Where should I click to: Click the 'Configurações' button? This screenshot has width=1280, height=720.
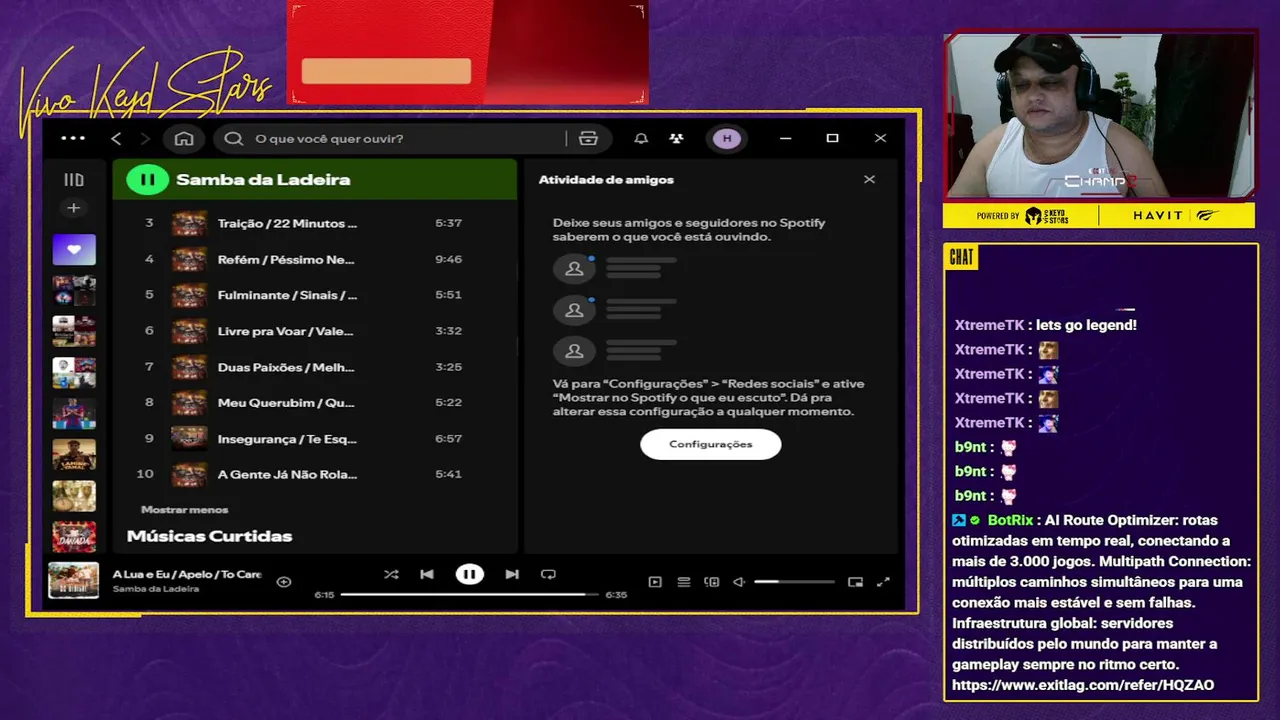(710, 444)
